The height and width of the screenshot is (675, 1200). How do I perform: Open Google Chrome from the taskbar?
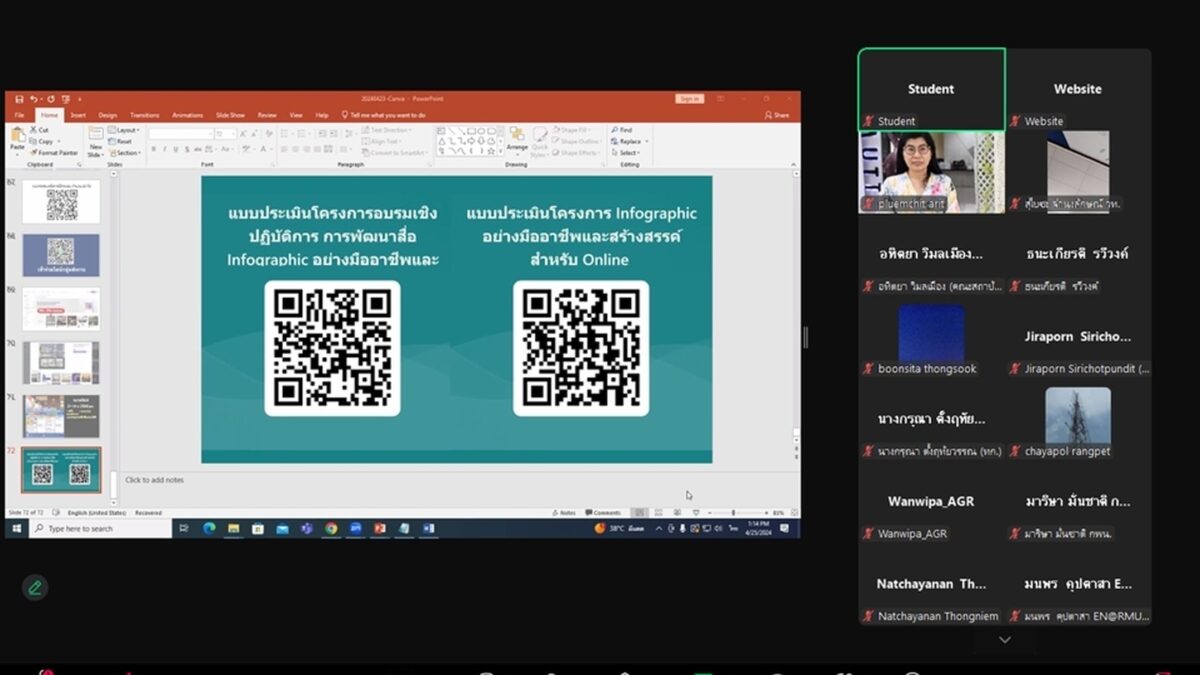[x=331, y=528]
